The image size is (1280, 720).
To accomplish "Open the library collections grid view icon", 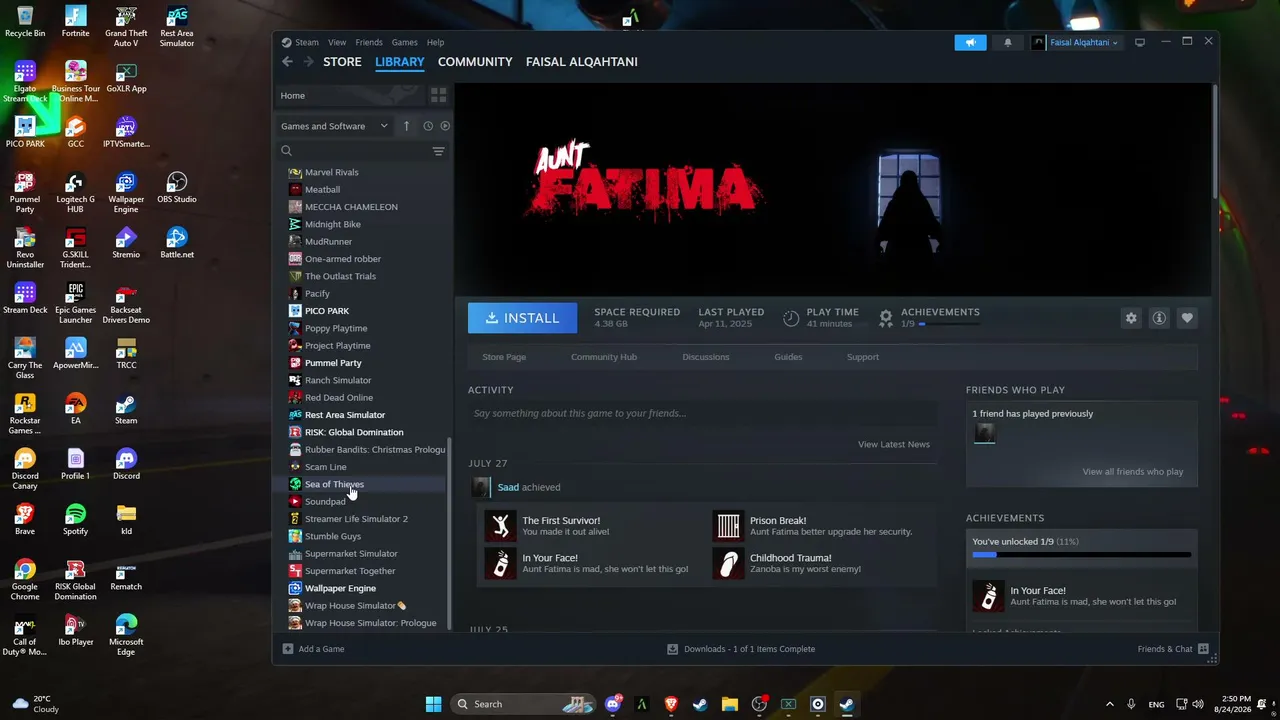I will [438, 95].
